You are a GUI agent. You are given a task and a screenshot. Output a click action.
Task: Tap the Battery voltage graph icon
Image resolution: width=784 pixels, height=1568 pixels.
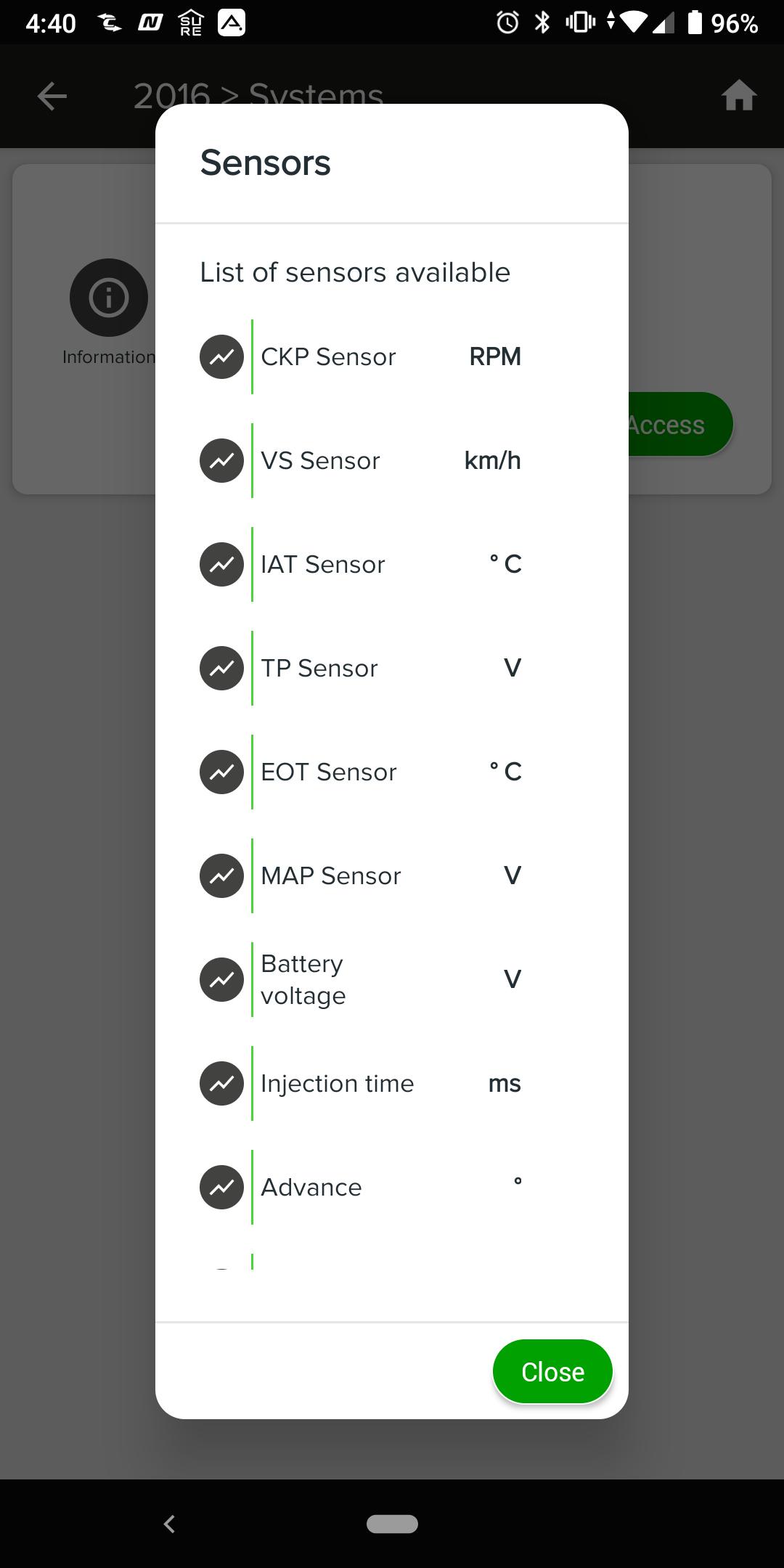[221, 979]
